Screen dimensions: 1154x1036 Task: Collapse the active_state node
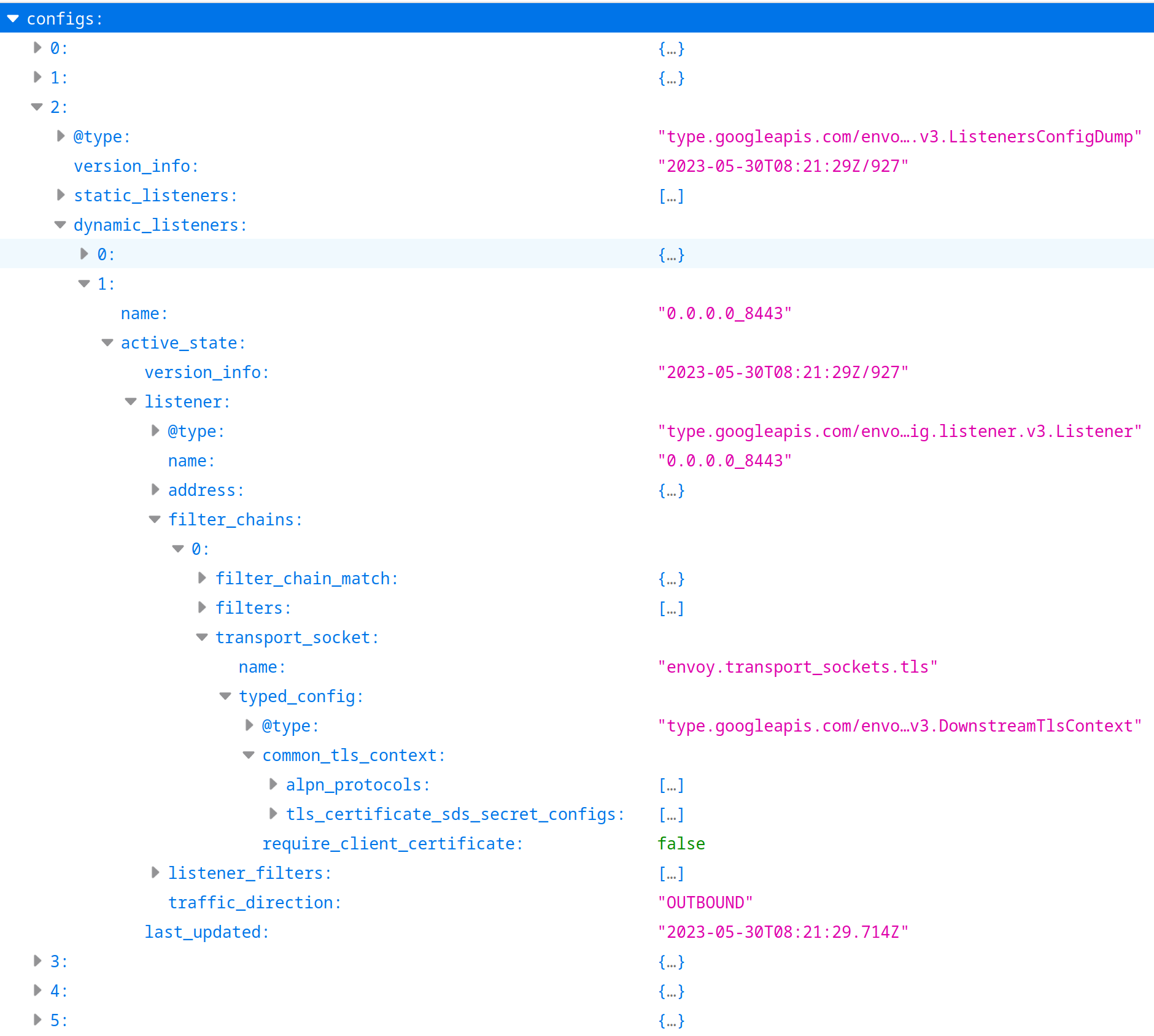coord(107,342)
